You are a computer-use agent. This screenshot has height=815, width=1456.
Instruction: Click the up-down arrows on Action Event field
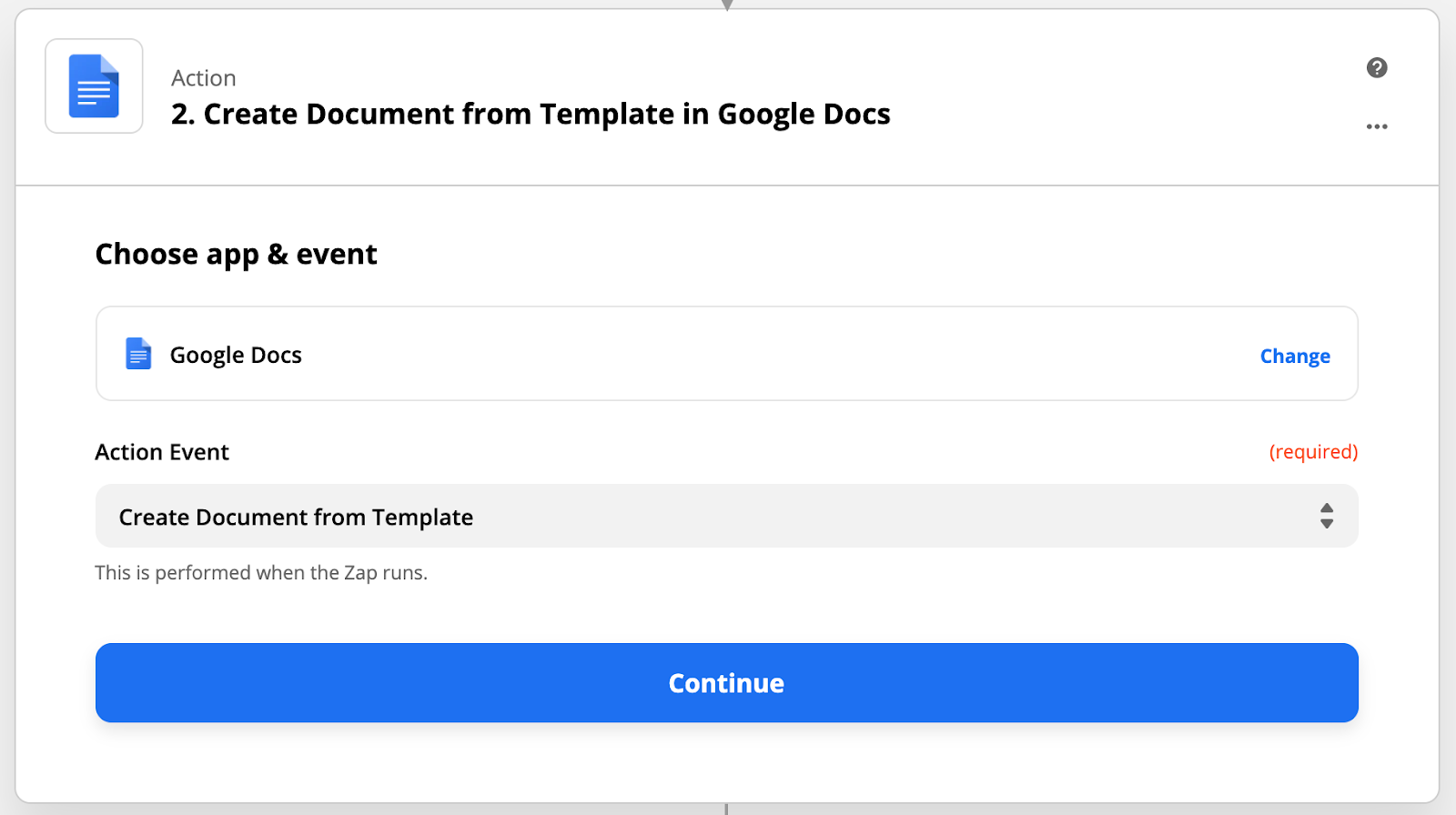1327,516
